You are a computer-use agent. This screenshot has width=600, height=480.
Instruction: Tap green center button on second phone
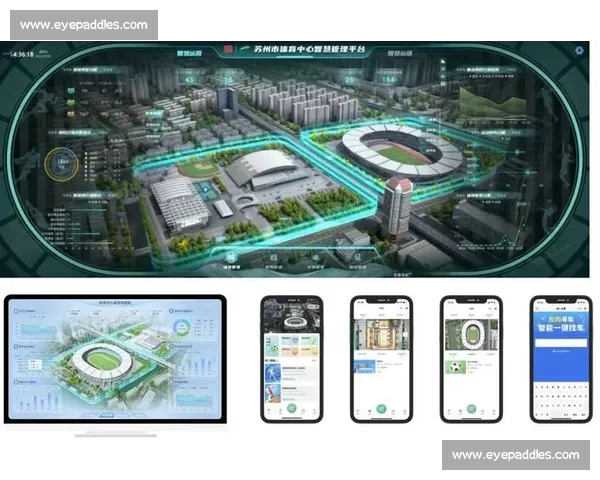381,409
